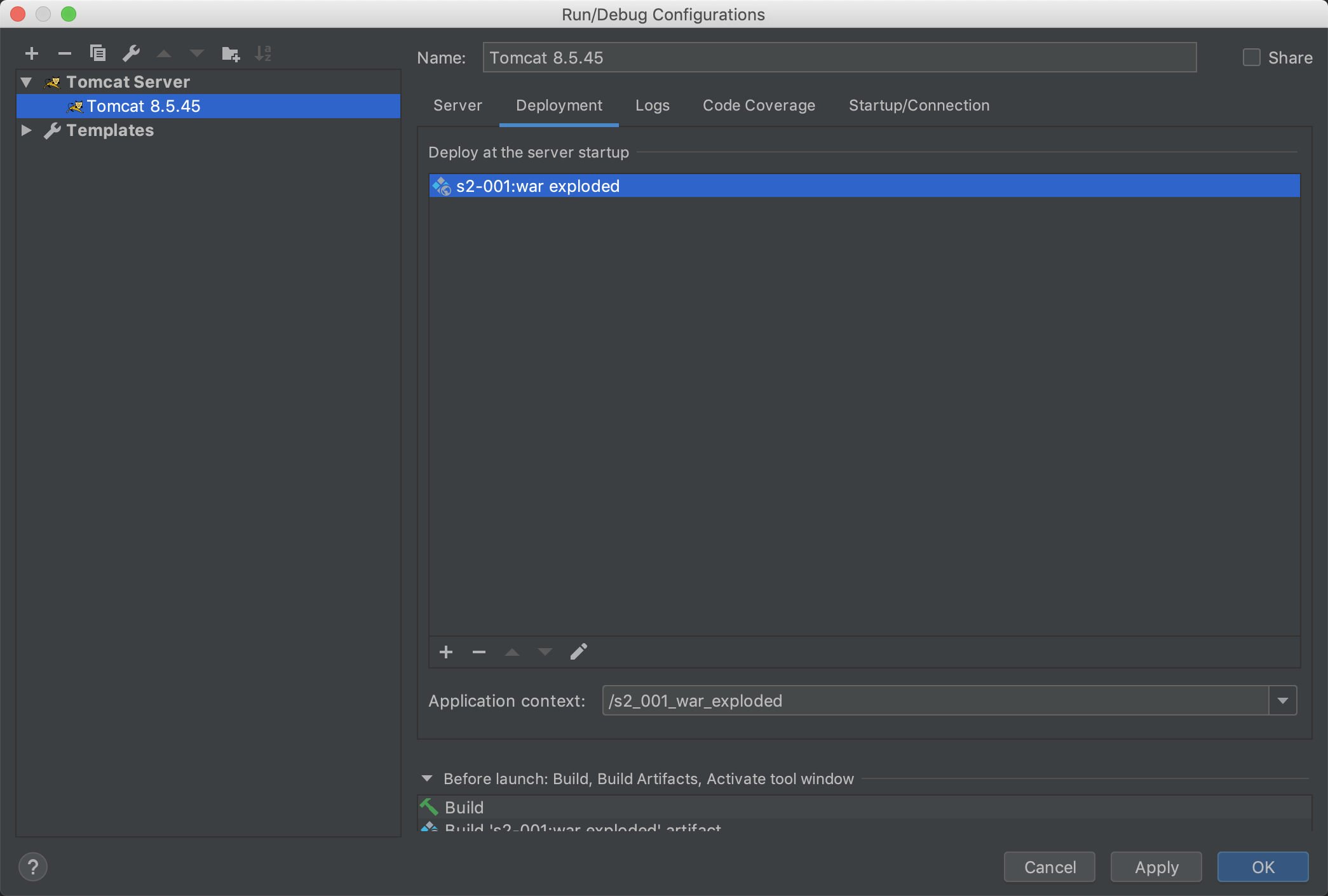Click the edit deployment pencil icon
The height and width of the screenshot is (896, 1328).
pos(579,651)
